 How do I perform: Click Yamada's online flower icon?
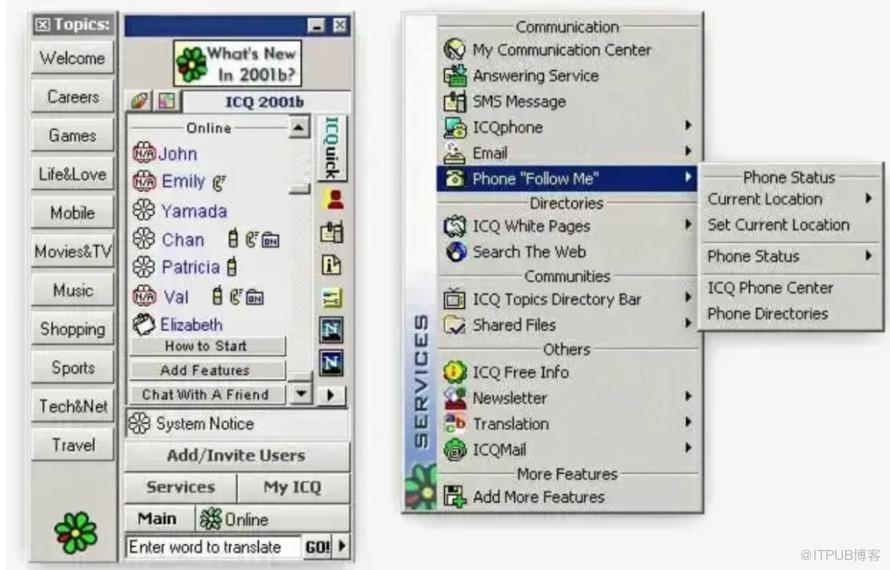pyautogui.click(x=144, y=210)
